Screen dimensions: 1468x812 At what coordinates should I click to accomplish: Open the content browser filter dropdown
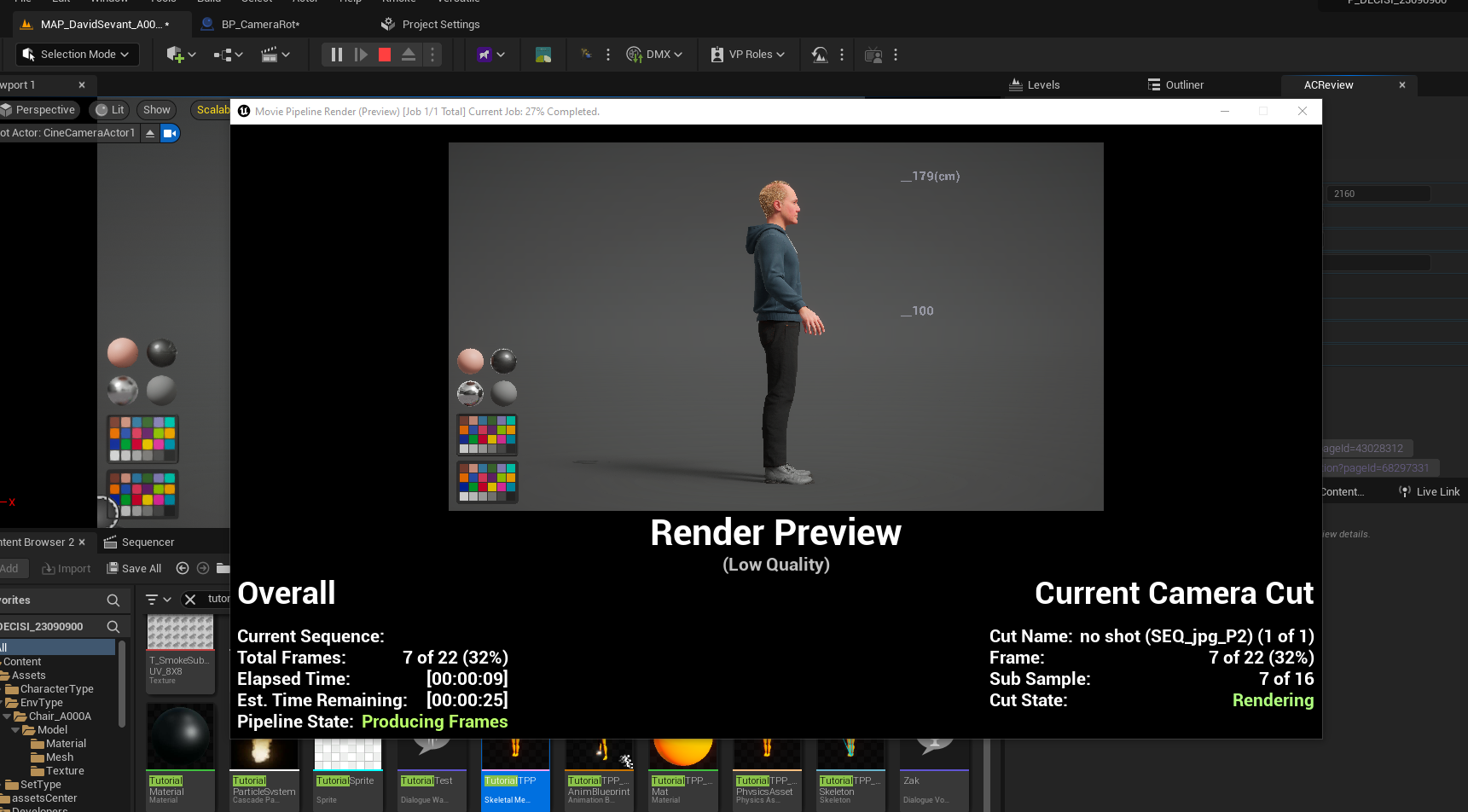coord(159,600)
